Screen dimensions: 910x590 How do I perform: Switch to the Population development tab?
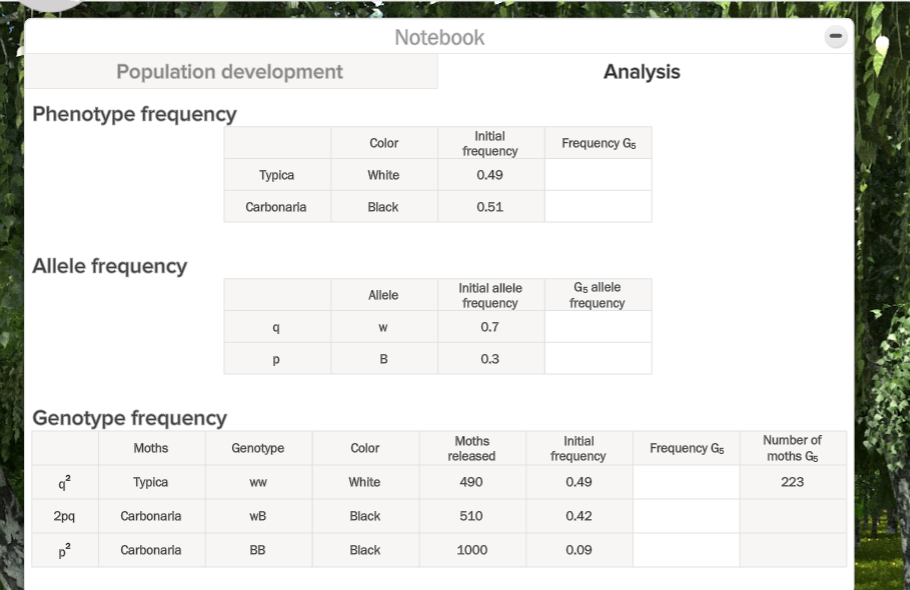[x=231, y=71]
